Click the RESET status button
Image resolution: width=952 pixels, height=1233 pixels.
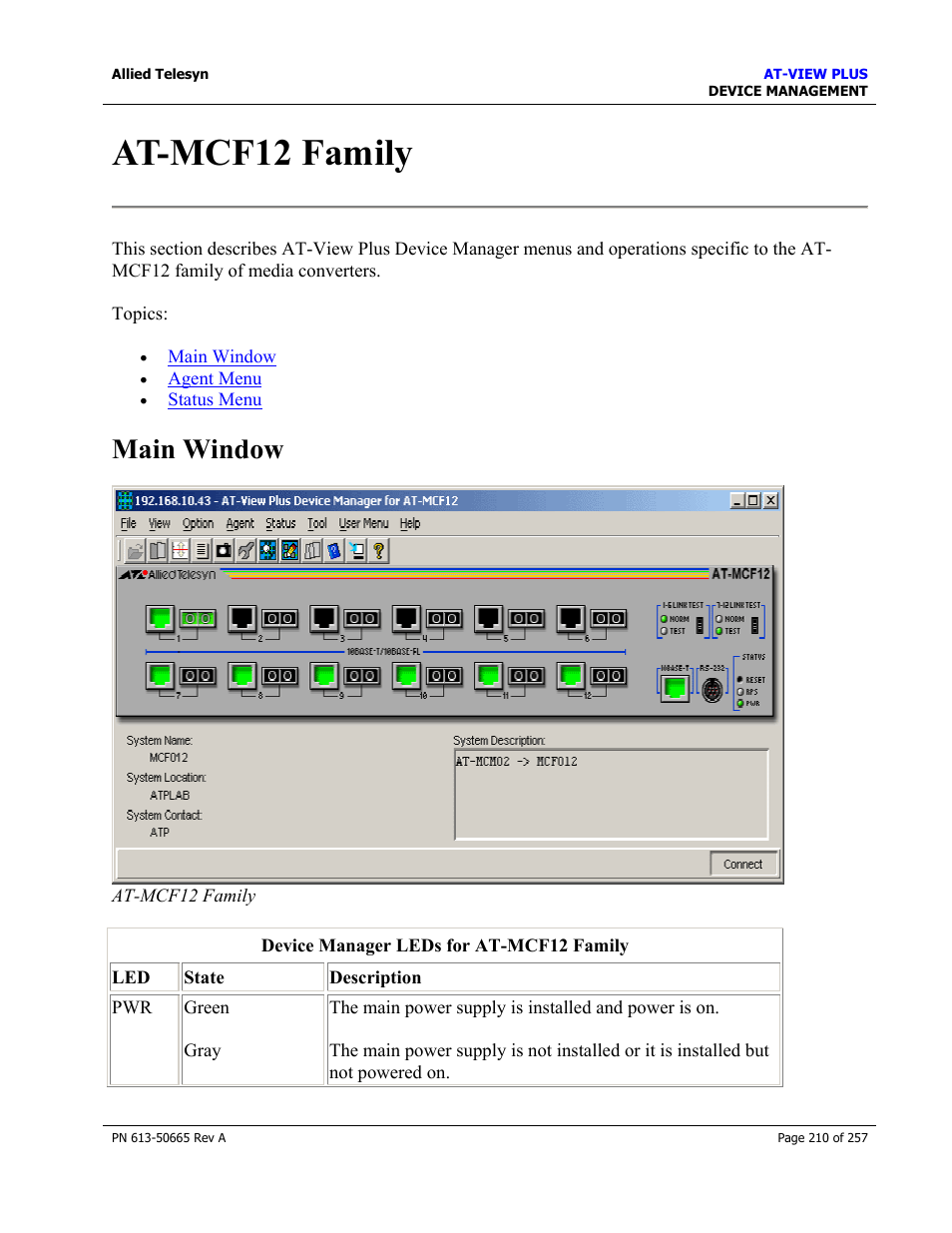pyautogui.click(x=739, y=680)
